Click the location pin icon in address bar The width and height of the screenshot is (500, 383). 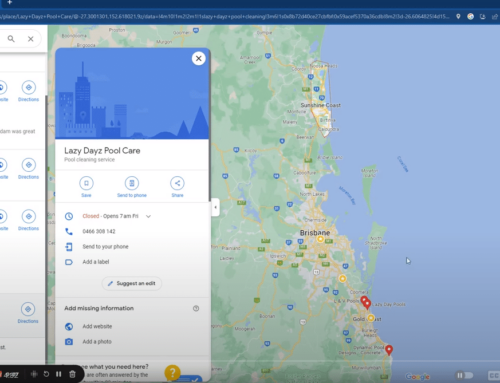coord(458,16)
